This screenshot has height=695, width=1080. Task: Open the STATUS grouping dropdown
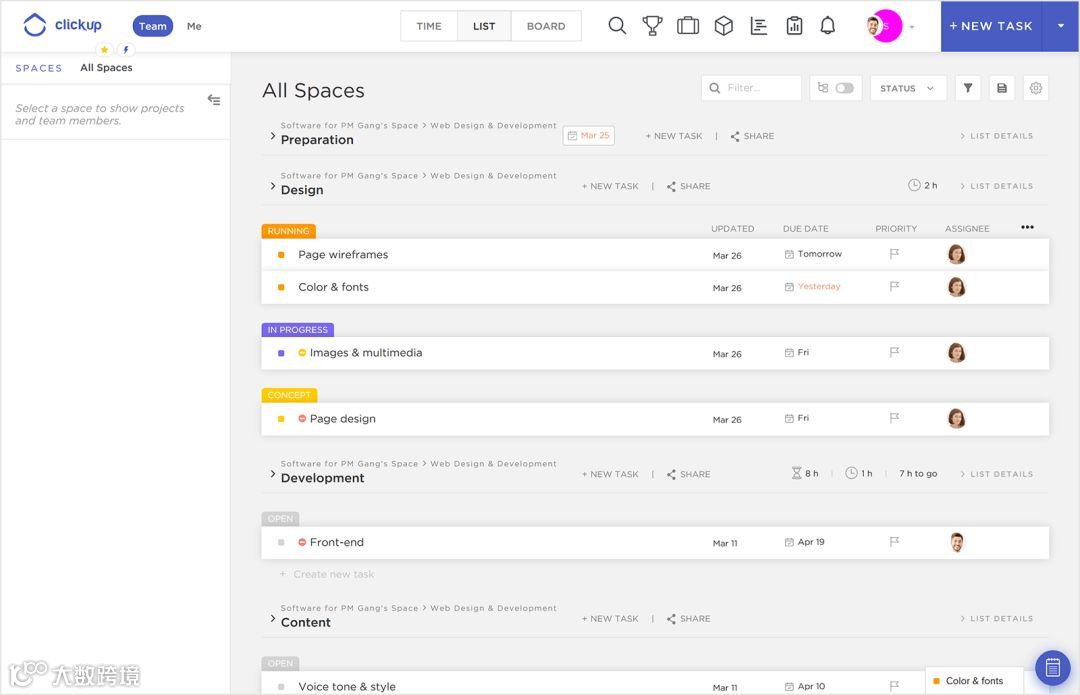coord(907,88)
